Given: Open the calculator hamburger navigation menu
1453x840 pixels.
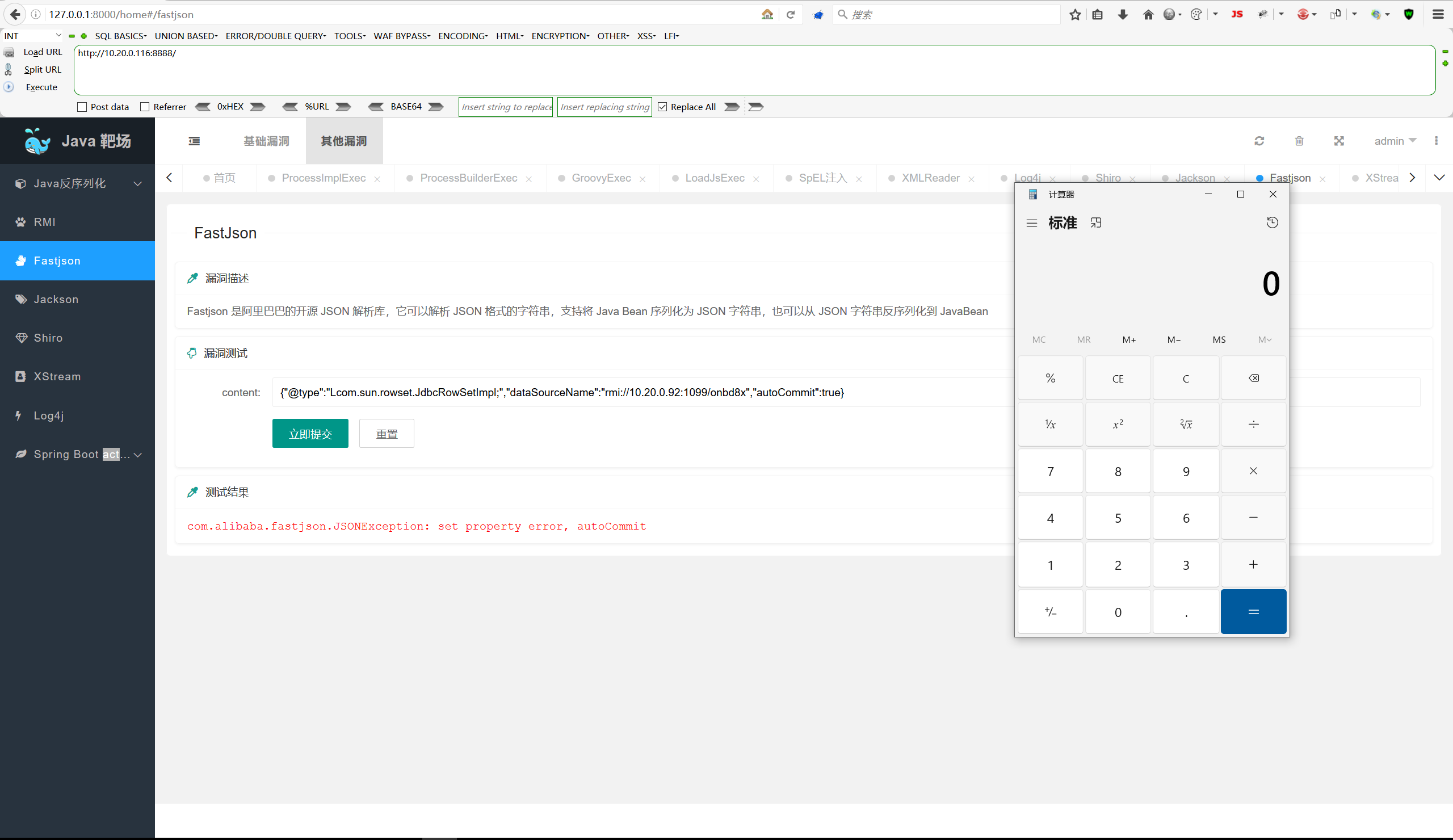Looking at the screenshot, I should click(1032, 223).
